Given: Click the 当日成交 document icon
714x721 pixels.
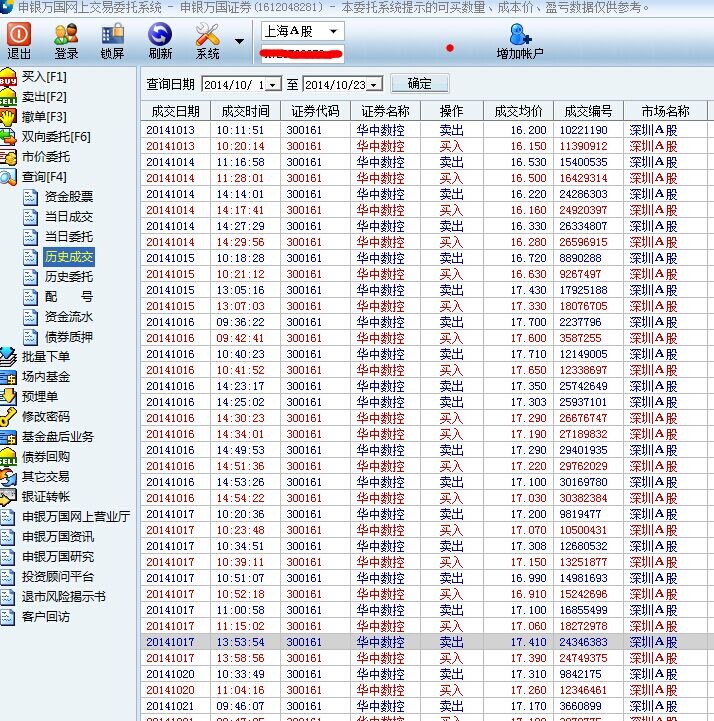Looking at the screenshot, I should (x=30, y=217).
